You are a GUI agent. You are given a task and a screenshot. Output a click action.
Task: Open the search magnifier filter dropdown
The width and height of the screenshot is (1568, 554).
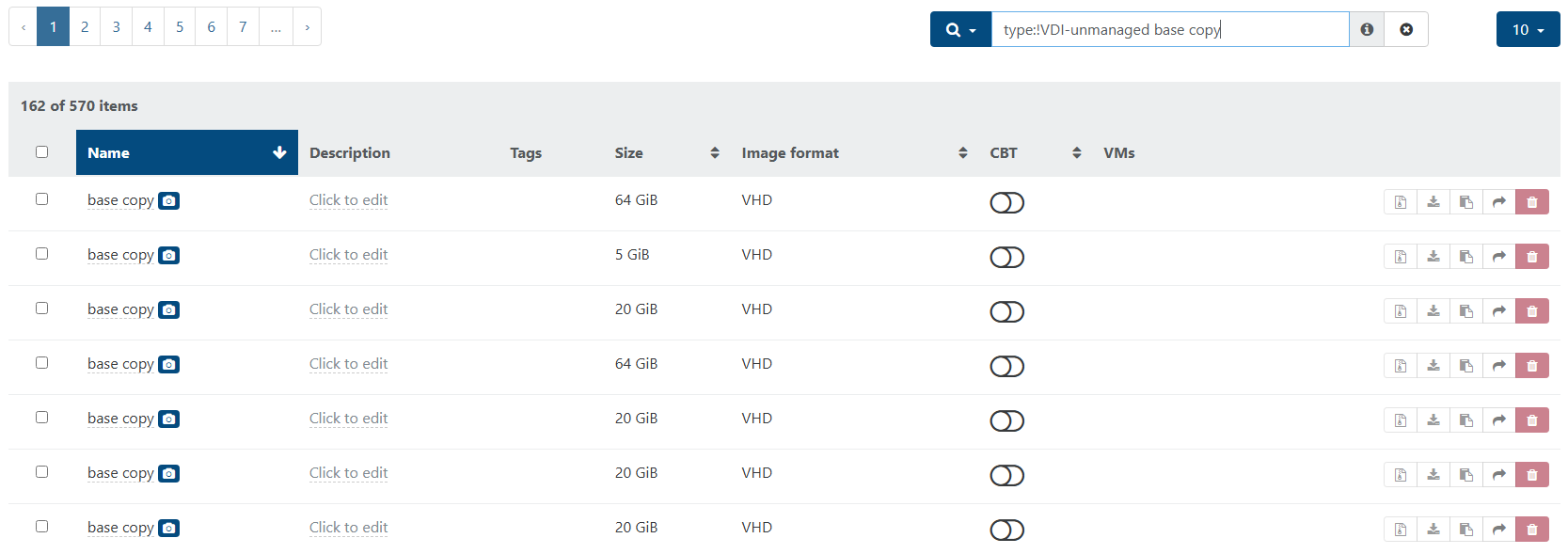tap(960, 30)
